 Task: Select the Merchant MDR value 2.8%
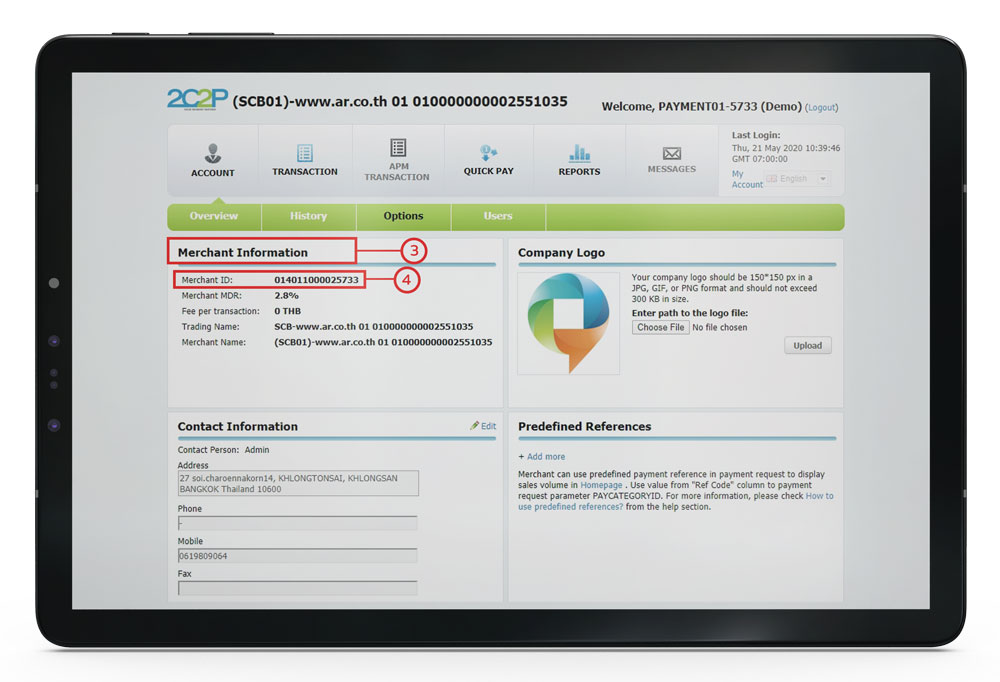[286, 295]
